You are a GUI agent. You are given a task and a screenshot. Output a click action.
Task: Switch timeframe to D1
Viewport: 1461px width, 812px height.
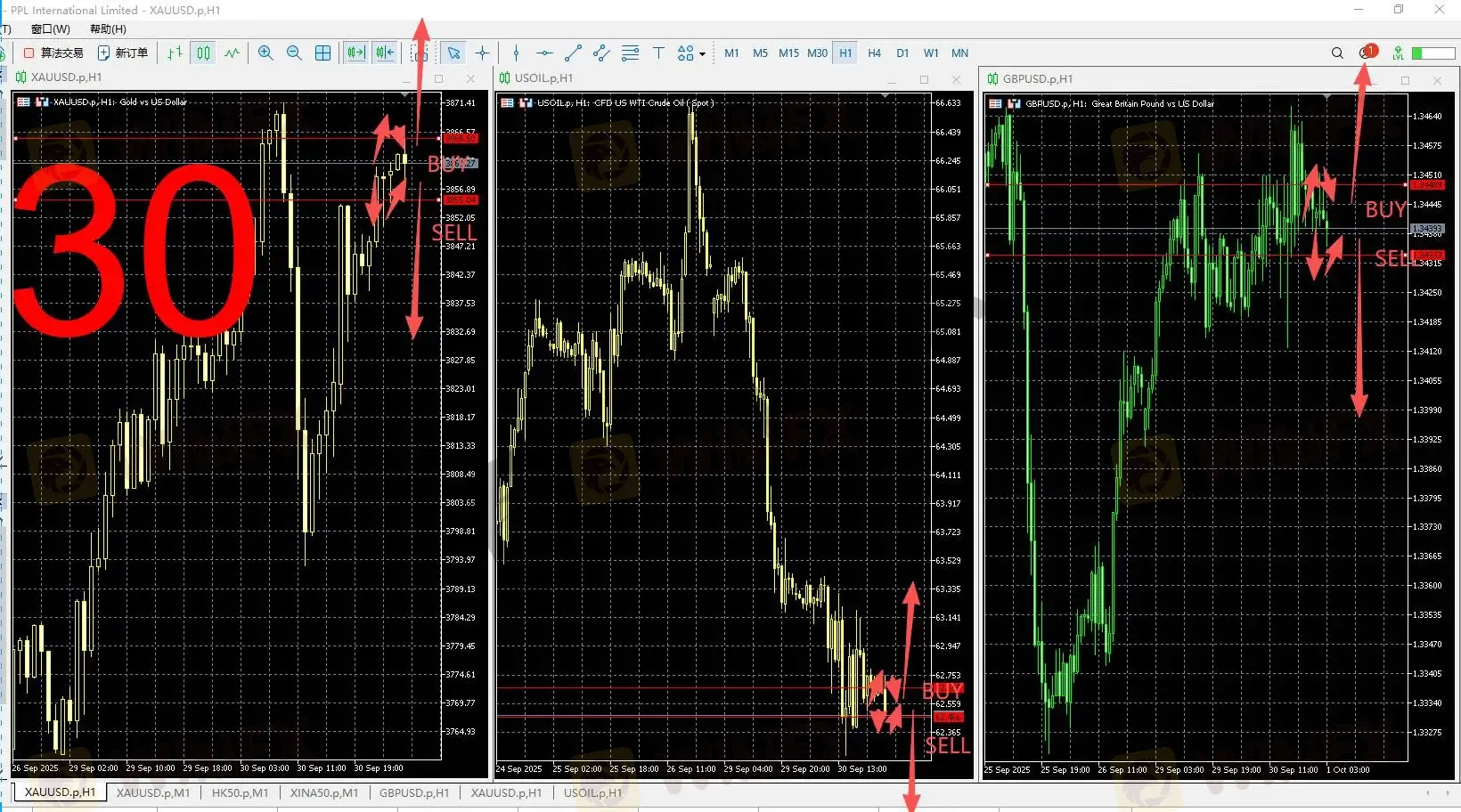tap(902, 53)
